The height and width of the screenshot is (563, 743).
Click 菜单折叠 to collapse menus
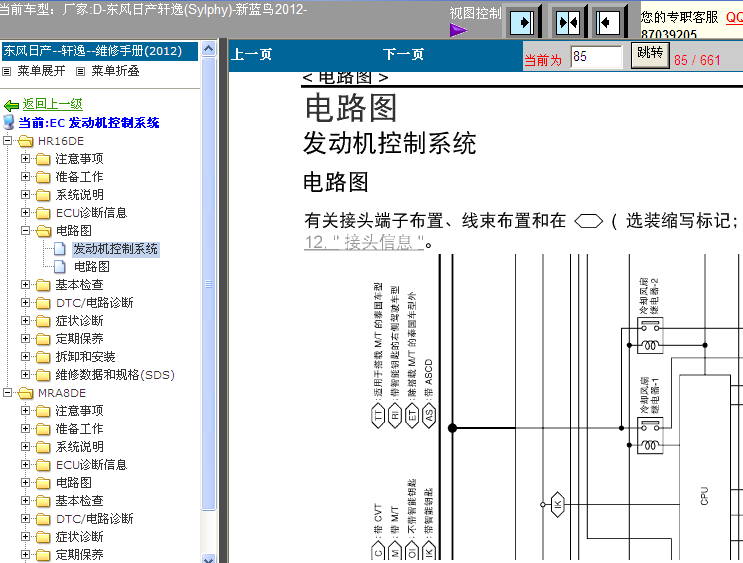point(115,71)
